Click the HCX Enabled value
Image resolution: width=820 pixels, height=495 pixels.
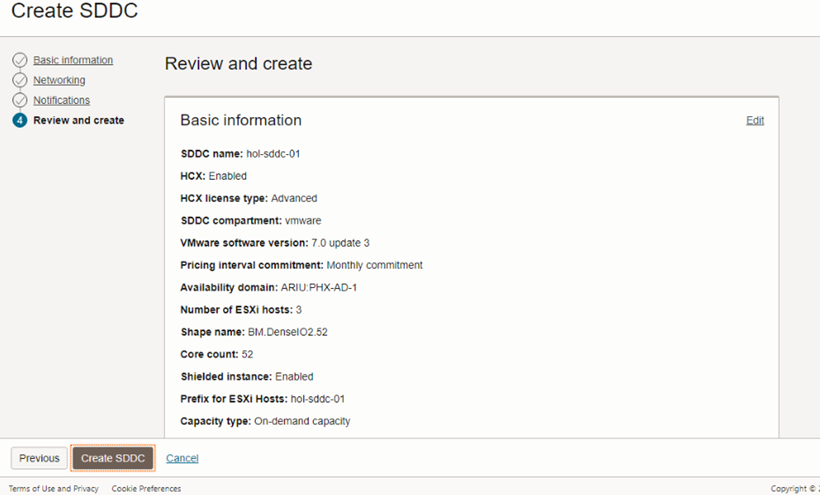(x=227, y=176)
